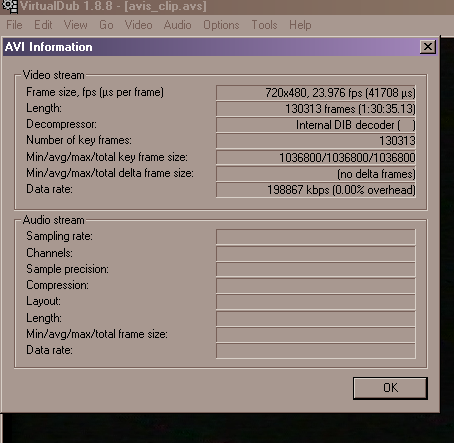
Task: Click the 'Video stream' group label
Action: tap(53, 75)
